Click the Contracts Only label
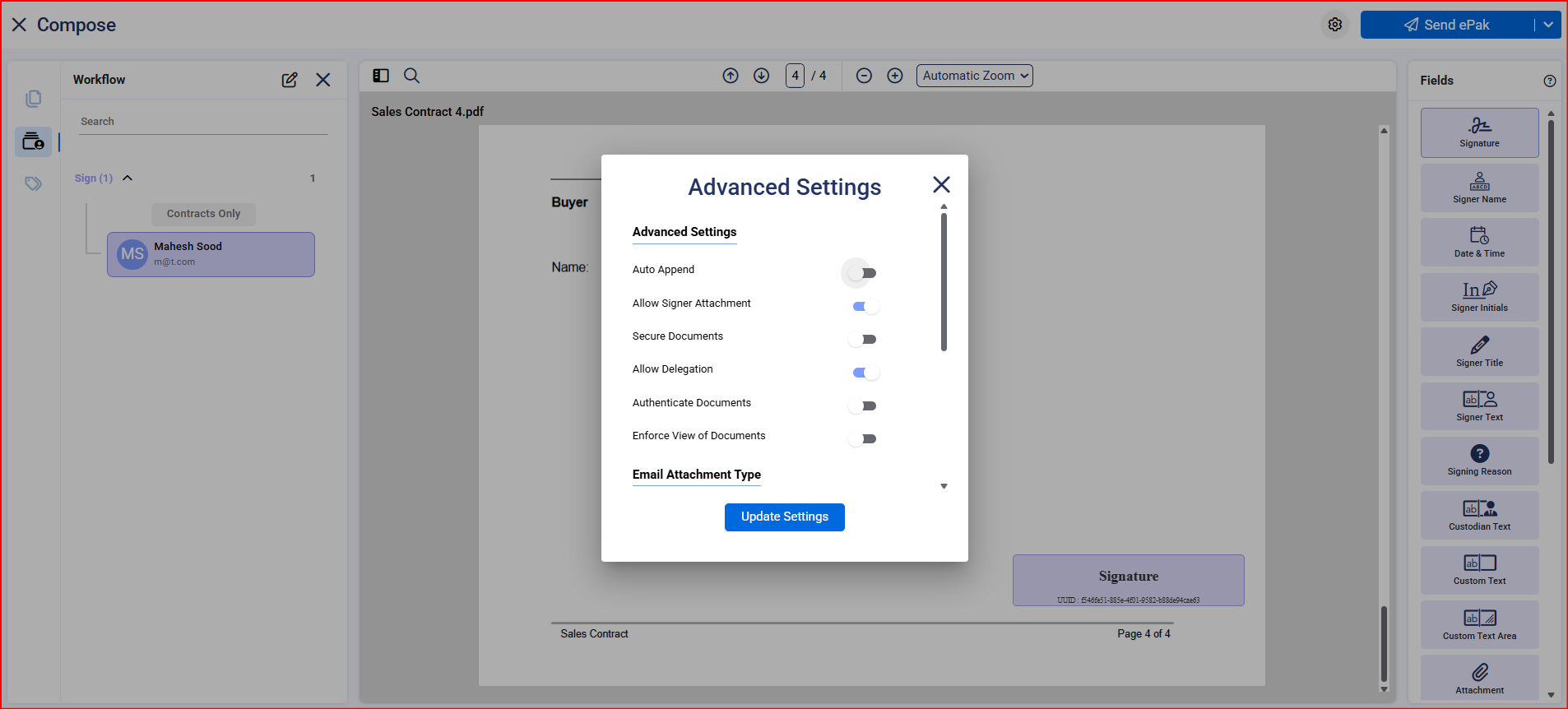Viewport: 1568px width, 709px height. click(203, 214)
